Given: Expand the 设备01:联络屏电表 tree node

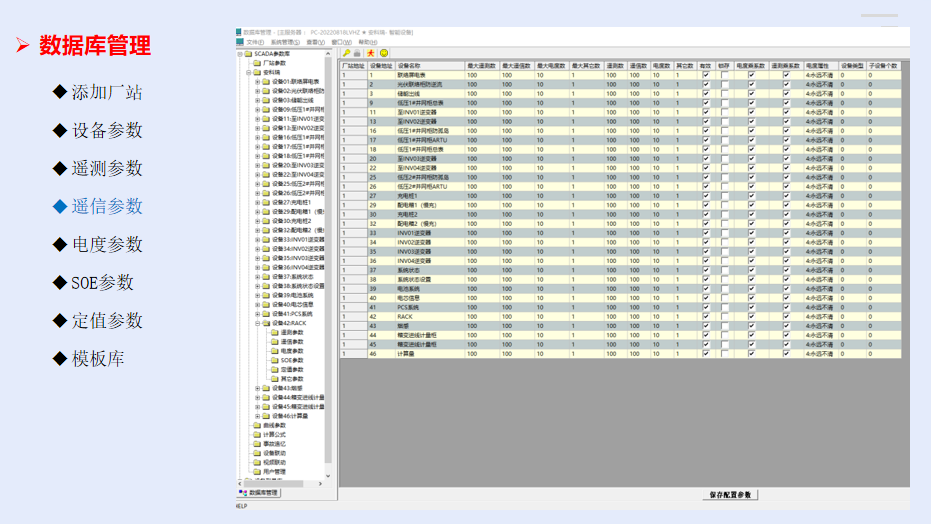Looking at the screenshot, I should coord(257,81).
